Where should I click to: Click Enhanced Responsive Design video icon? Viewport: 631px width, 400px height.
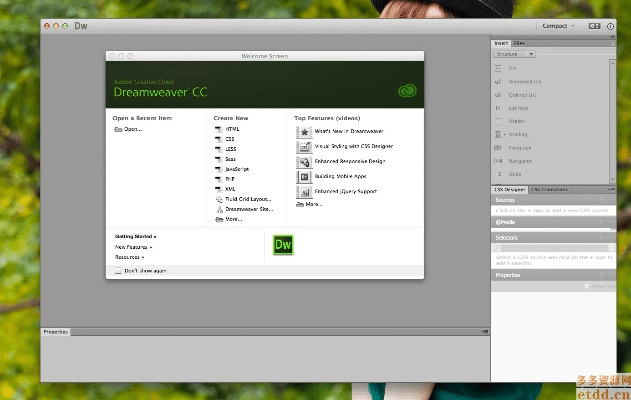304,161
